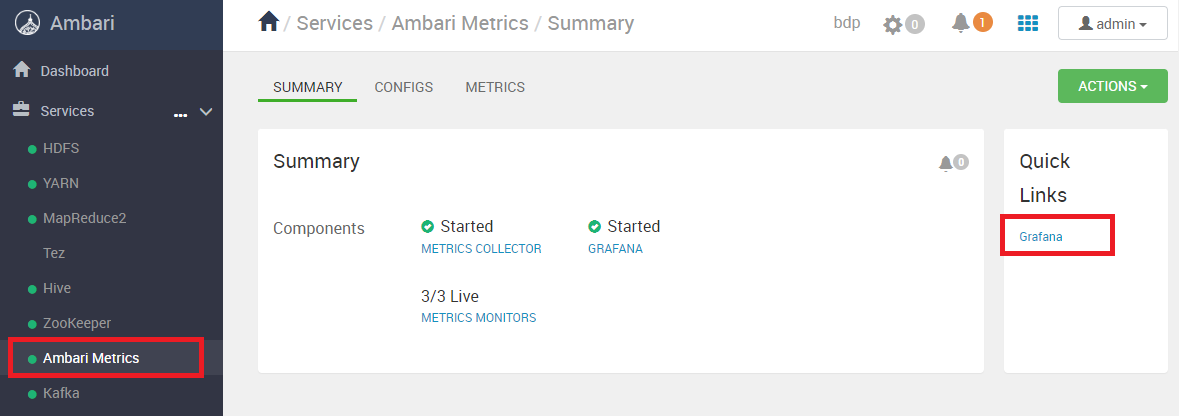Open background operations gear icon
The width and height of the screenshot is (1179, 416).
point(893,25)
